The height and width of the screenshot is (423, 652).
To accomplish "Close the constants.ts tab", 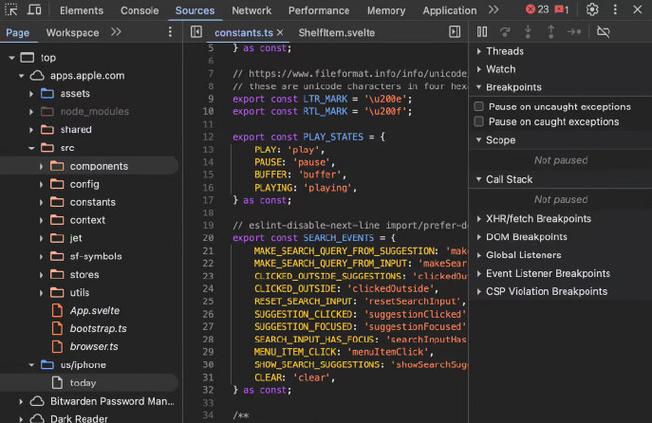I will [x=280, y=32].
